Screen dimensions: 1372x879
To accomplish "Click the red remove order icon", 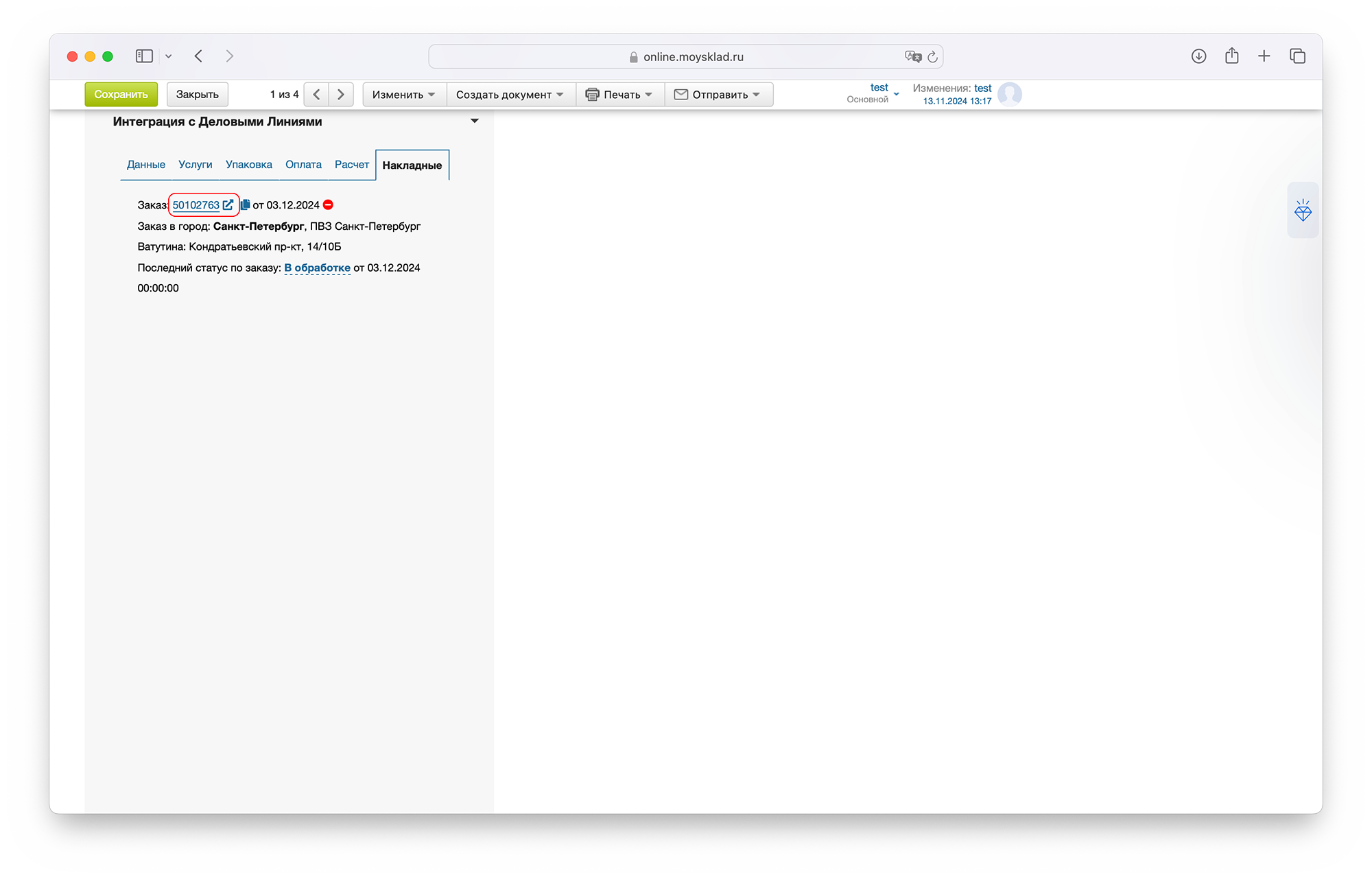I will [329, 204].
